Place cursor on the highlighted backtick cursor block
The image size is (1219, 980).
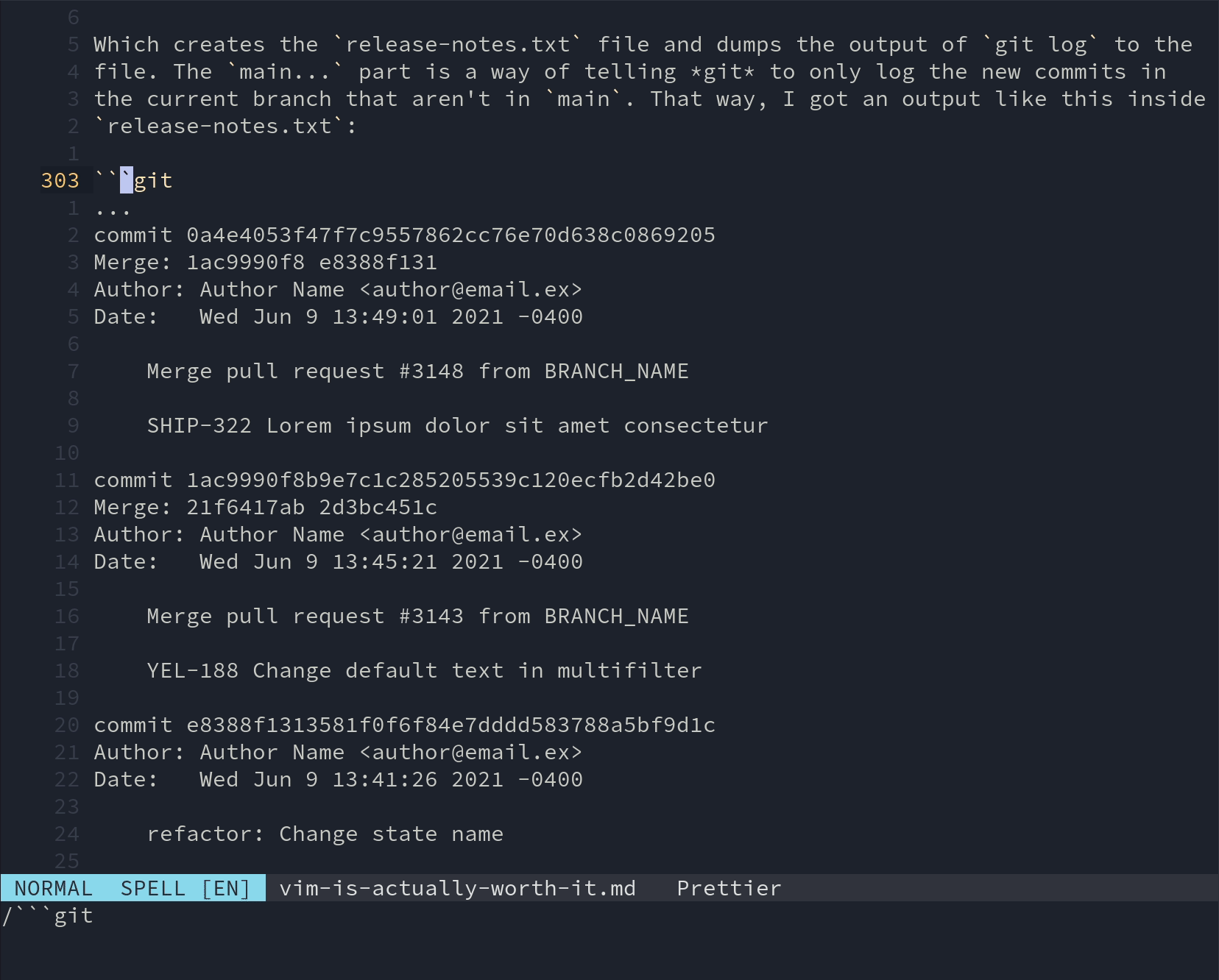click(x=127, y=181)
